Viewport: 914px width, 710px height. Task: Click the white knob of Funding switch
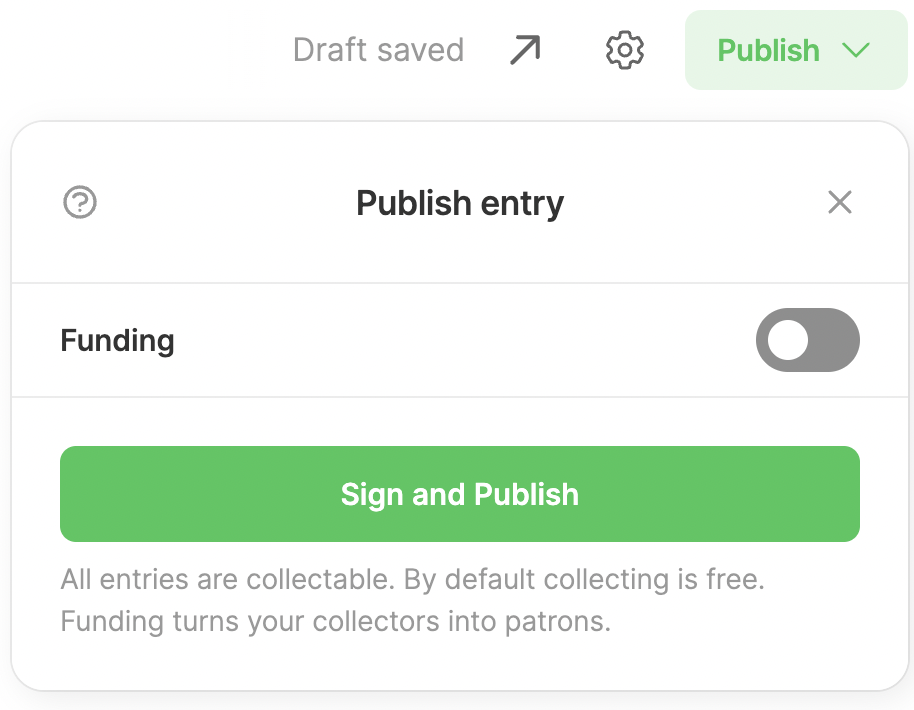[788, 340]
